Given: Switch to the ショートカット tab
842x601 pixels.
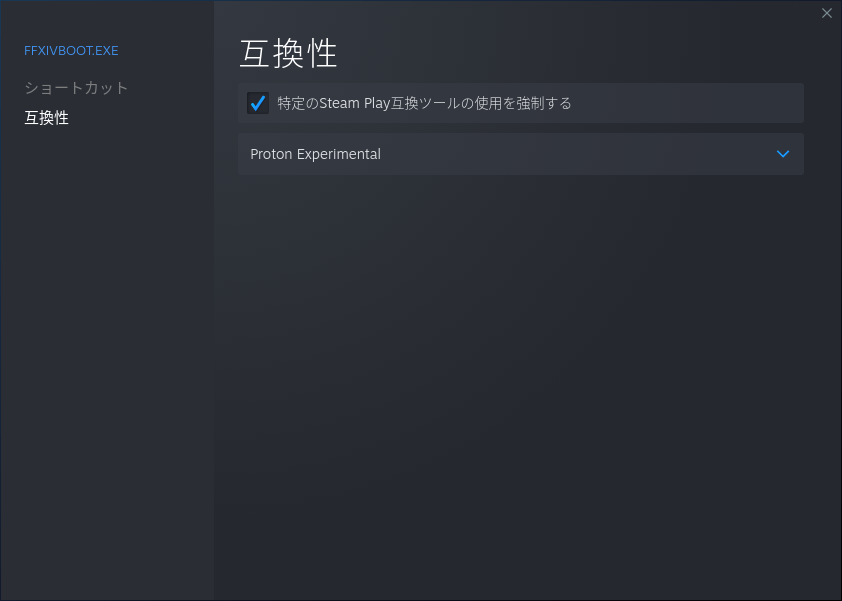Looking at the screenshot, I should (x=76, y=88).
